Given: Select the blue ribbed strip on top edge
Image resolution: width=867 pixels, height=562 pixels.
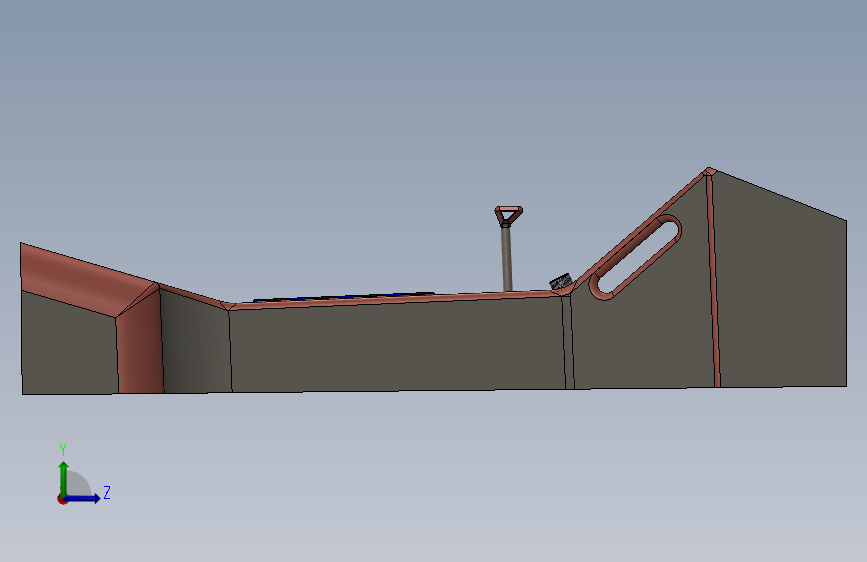Looking at the screenshot, I should click(343, 297).
